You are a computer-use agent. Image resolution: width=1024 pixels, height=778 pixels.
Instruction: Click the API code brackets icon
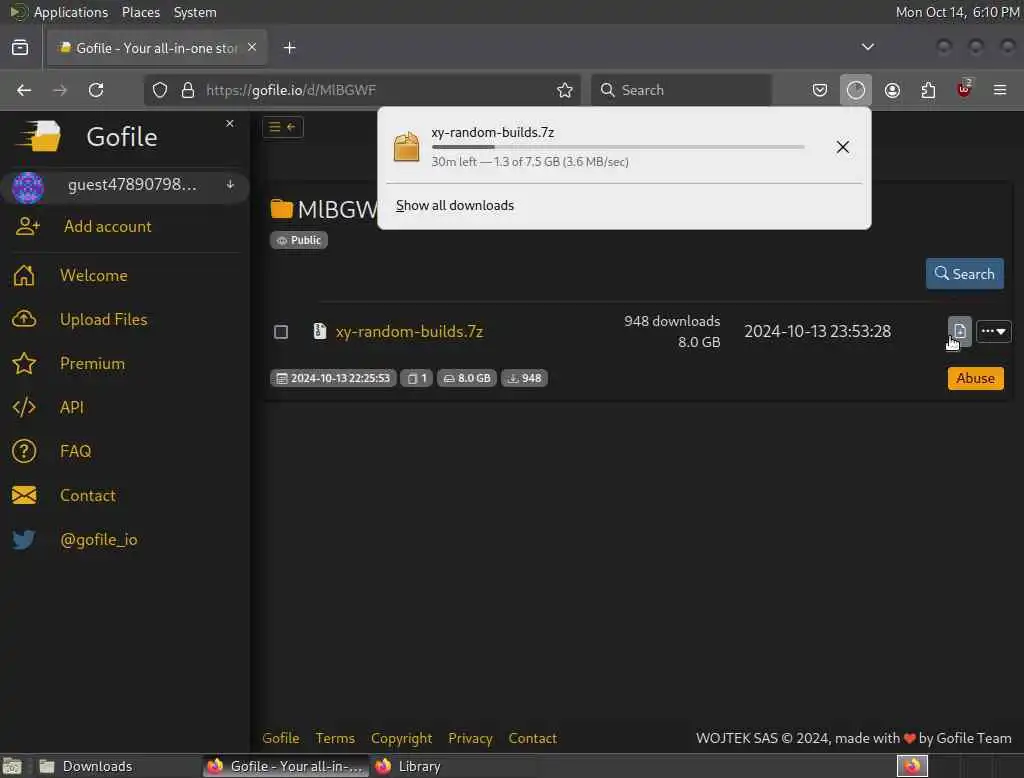tap(24, 408)
